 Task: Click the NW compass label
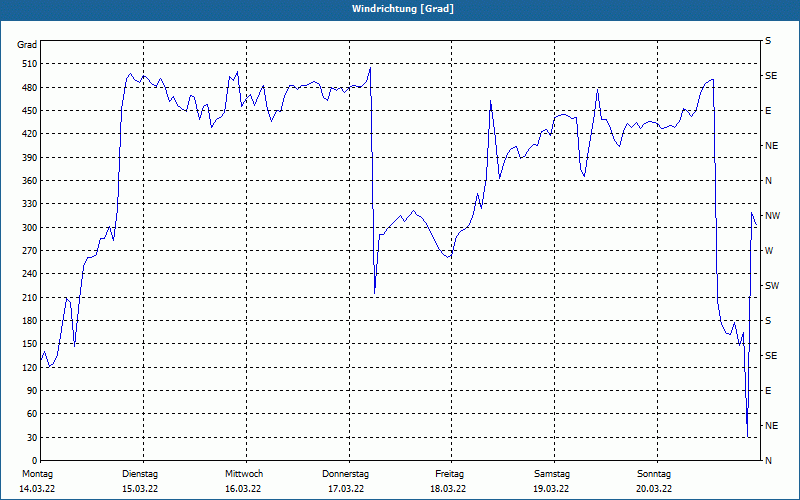tap(772, 216)
